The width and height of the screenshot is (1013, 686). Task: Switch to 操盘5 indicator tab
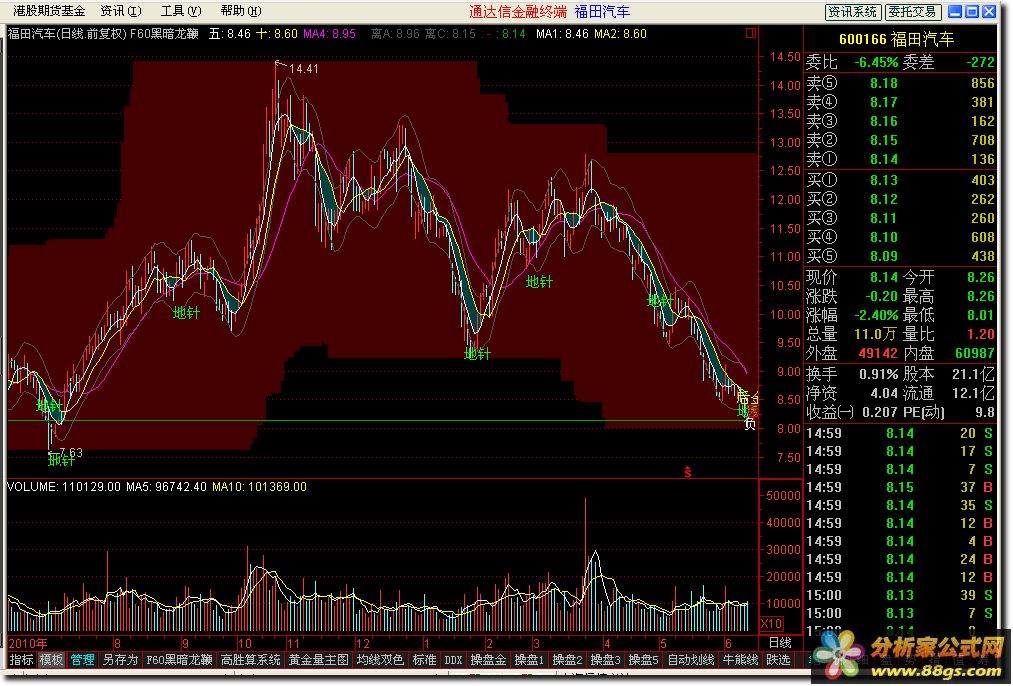click(x=643, y=660)
